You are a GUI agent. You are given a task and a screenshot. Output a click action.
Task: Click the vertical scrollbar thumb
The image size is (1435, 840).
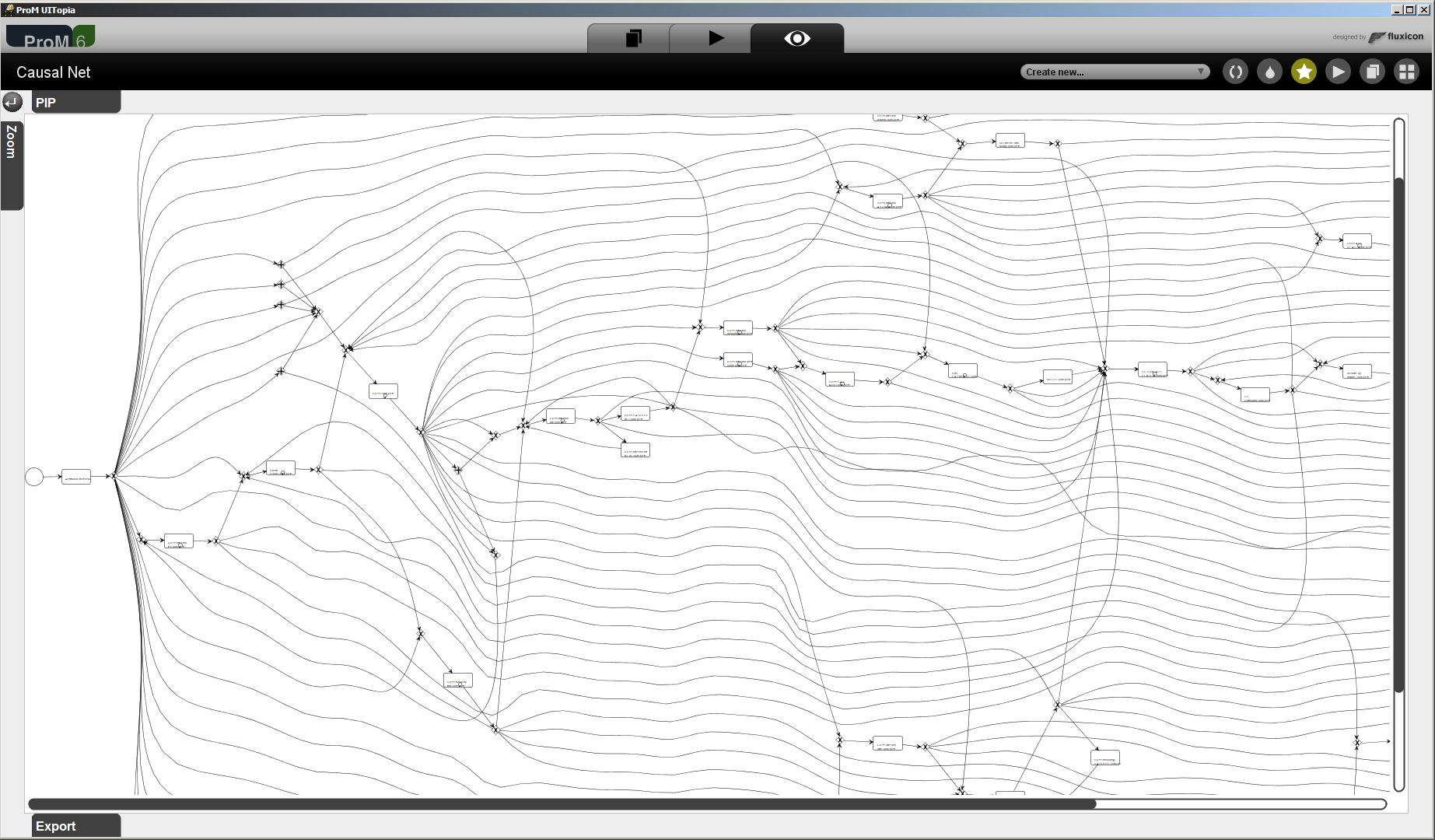tap(1399, 435)
